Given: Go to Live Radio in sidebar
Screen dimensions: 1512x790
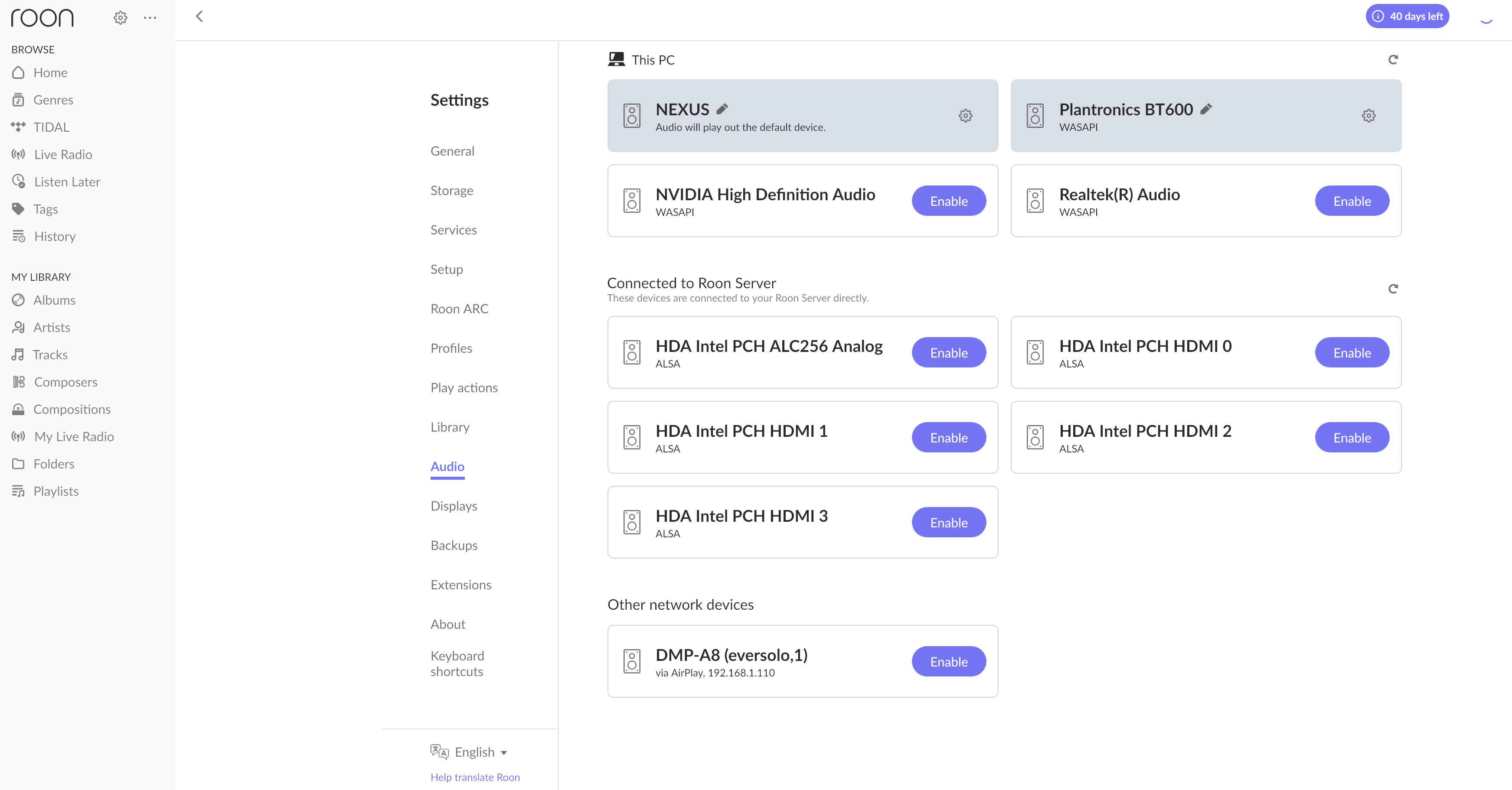Looking at the screenshot, I should [63, 154].
